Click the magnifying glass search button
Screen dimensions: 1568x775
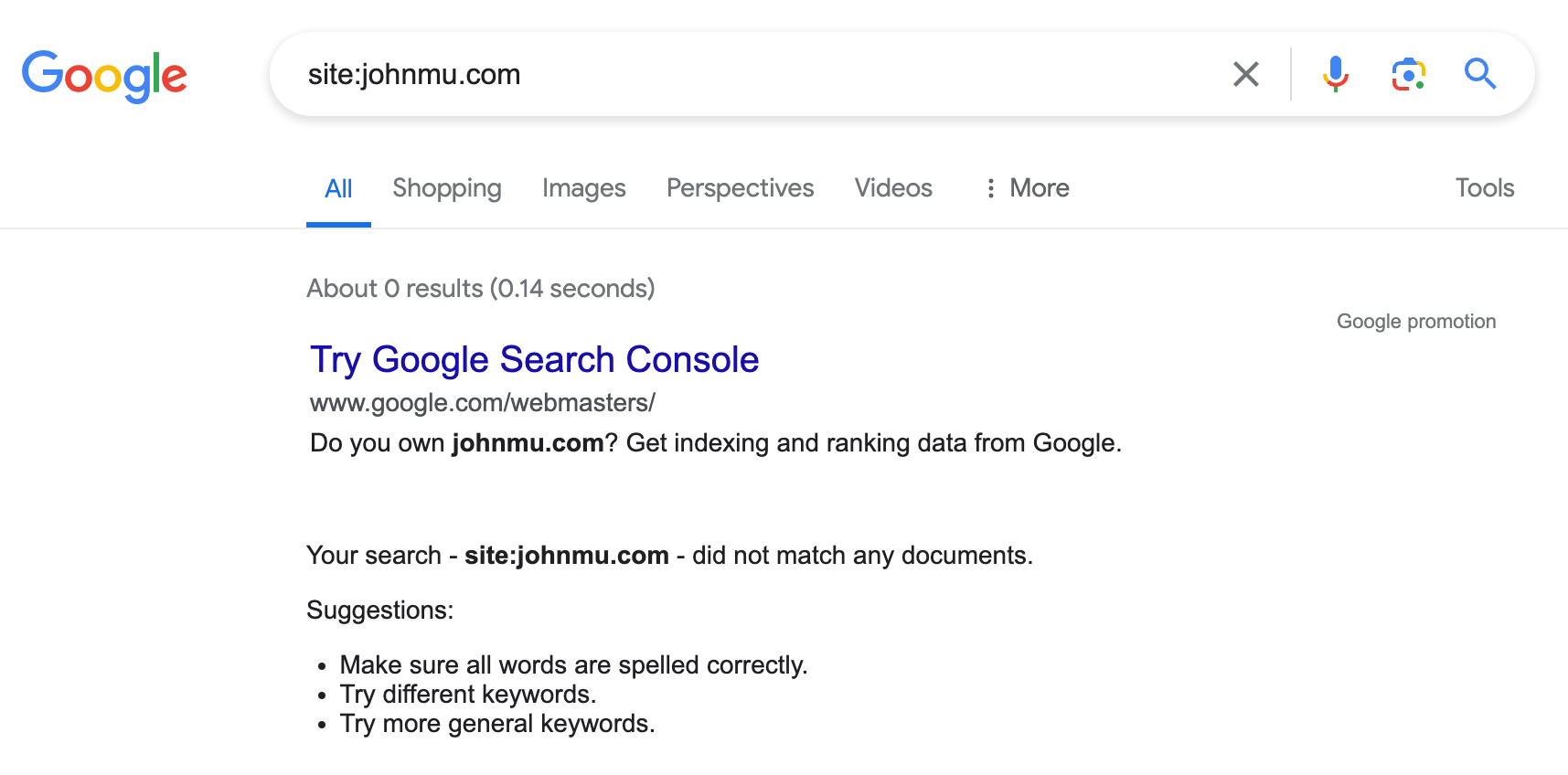click(x=1480, y=73)
